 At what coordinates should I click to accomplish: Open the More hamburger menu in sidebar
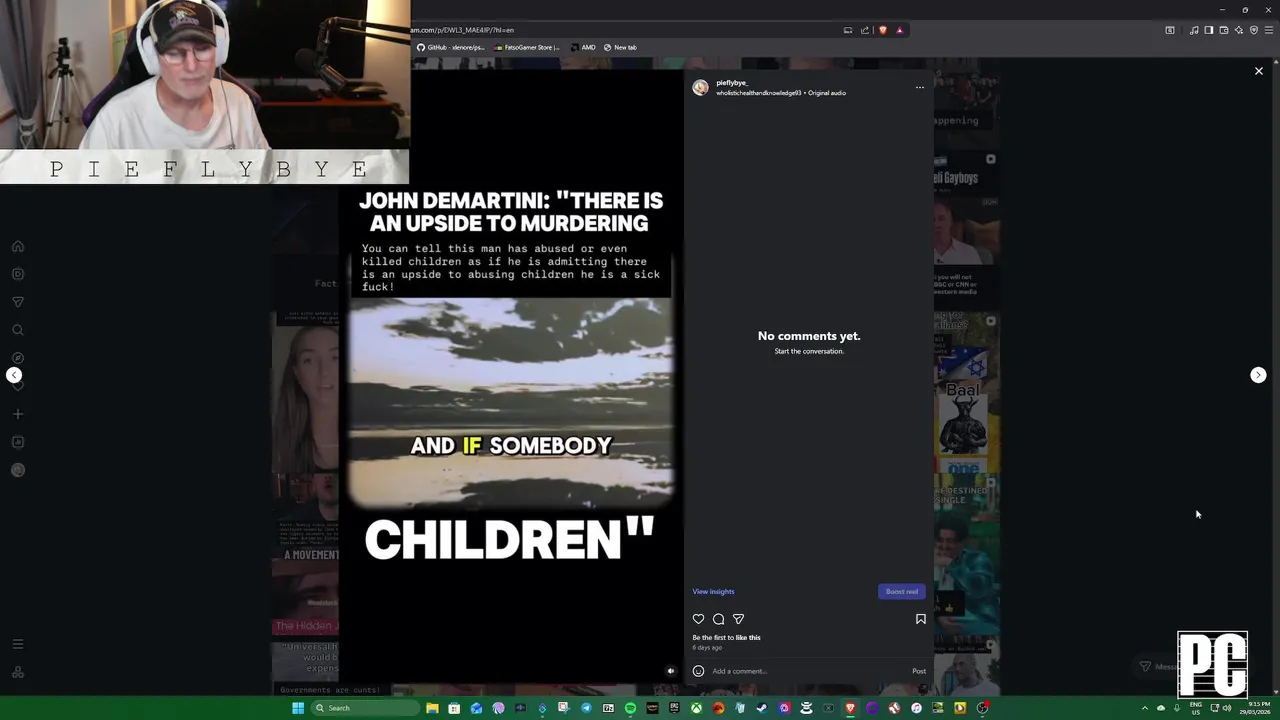point(18,644)
